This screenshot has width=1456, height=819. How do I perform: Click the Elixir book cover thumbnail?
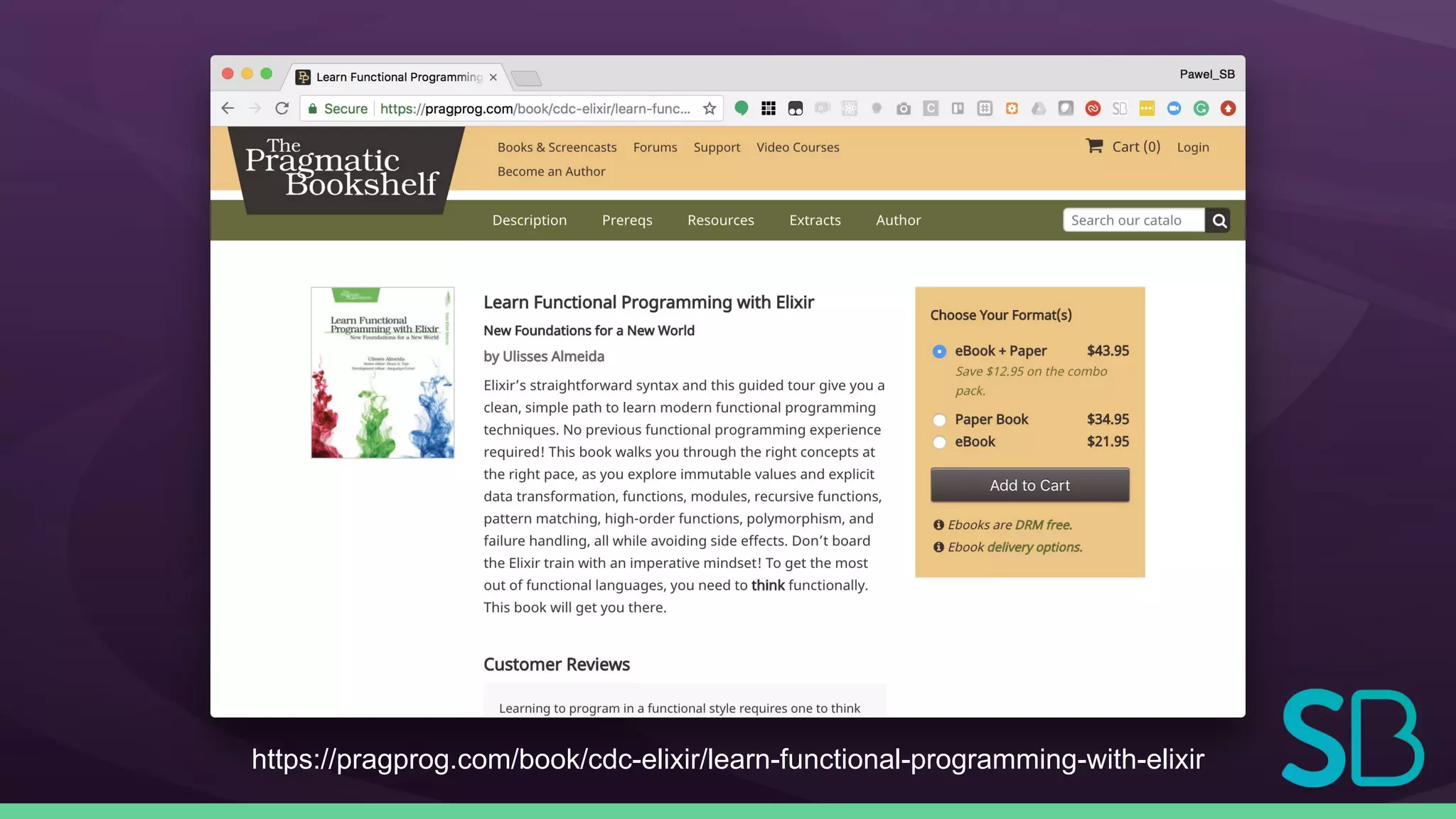pos(382,373)
